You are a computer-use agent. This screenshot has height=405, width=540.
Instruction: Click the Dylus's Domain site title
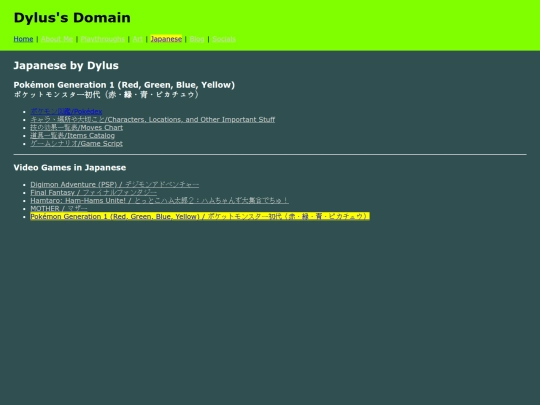[x=72, y=18]
